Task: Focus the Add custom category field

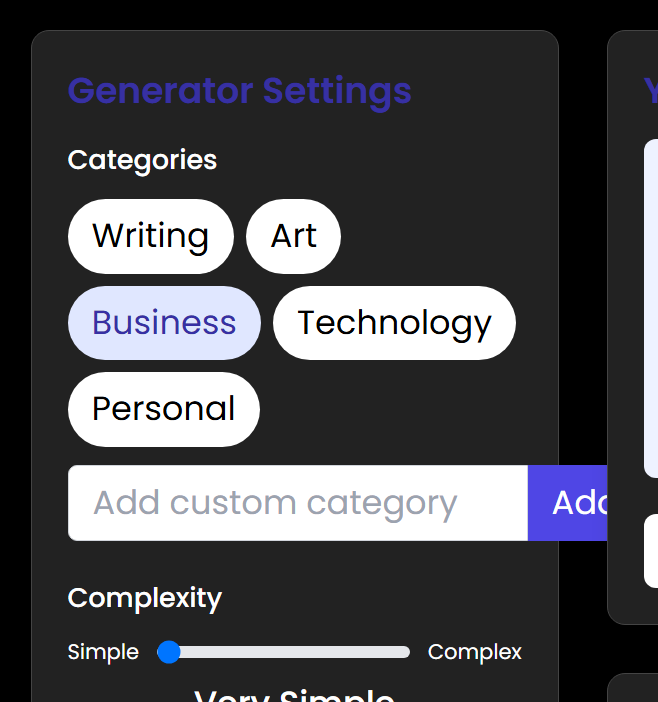Action: click(x=297, y=503)
